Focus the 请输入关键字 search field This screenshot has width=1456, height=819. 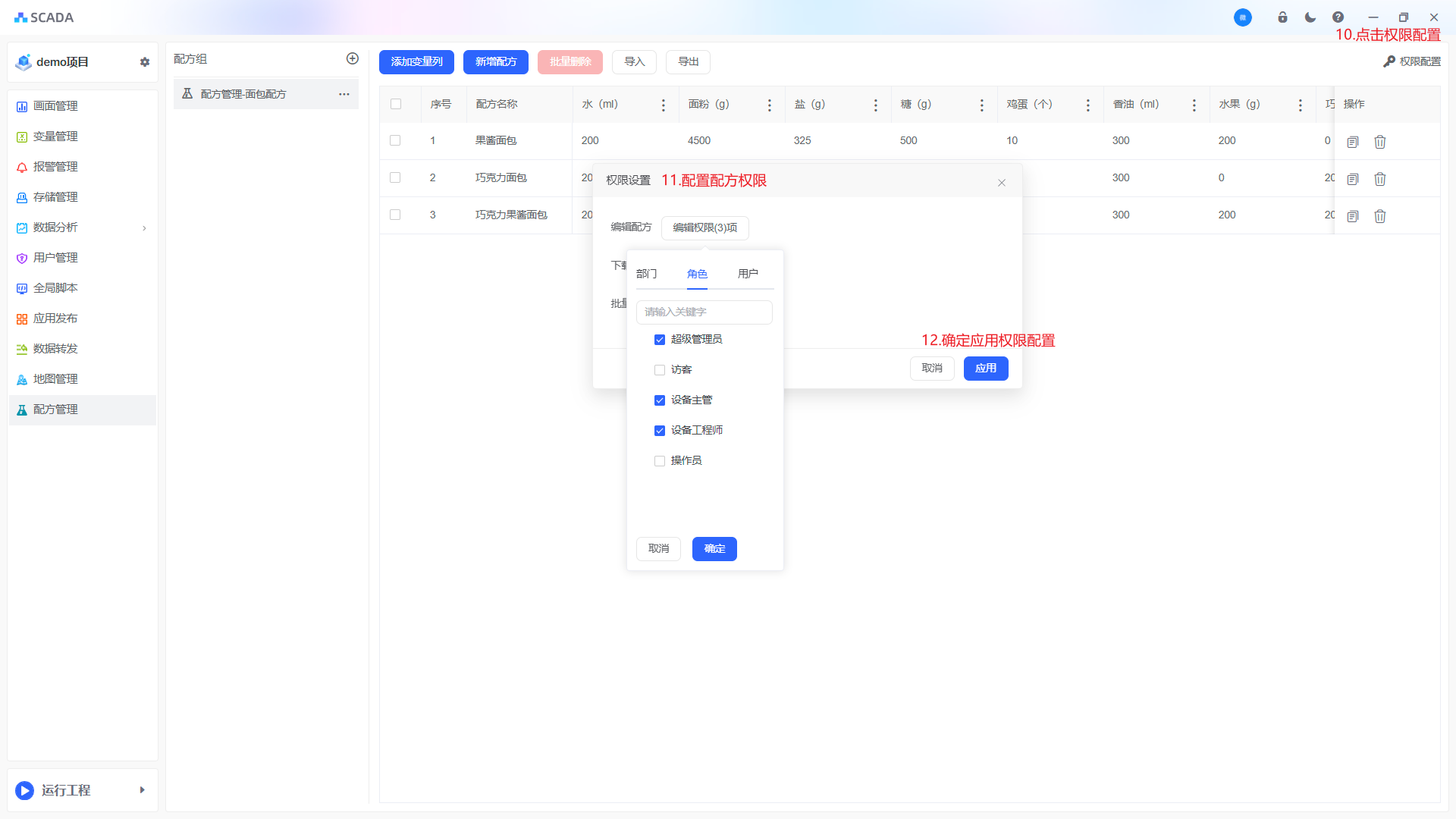pyautogui.click(x=704, y=312)
